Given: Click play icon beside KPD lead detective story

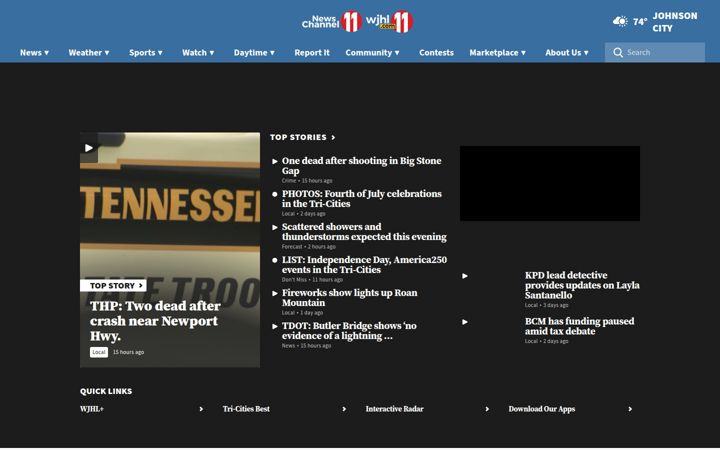Looking at the screenshot, I should (x=465, y=276).
